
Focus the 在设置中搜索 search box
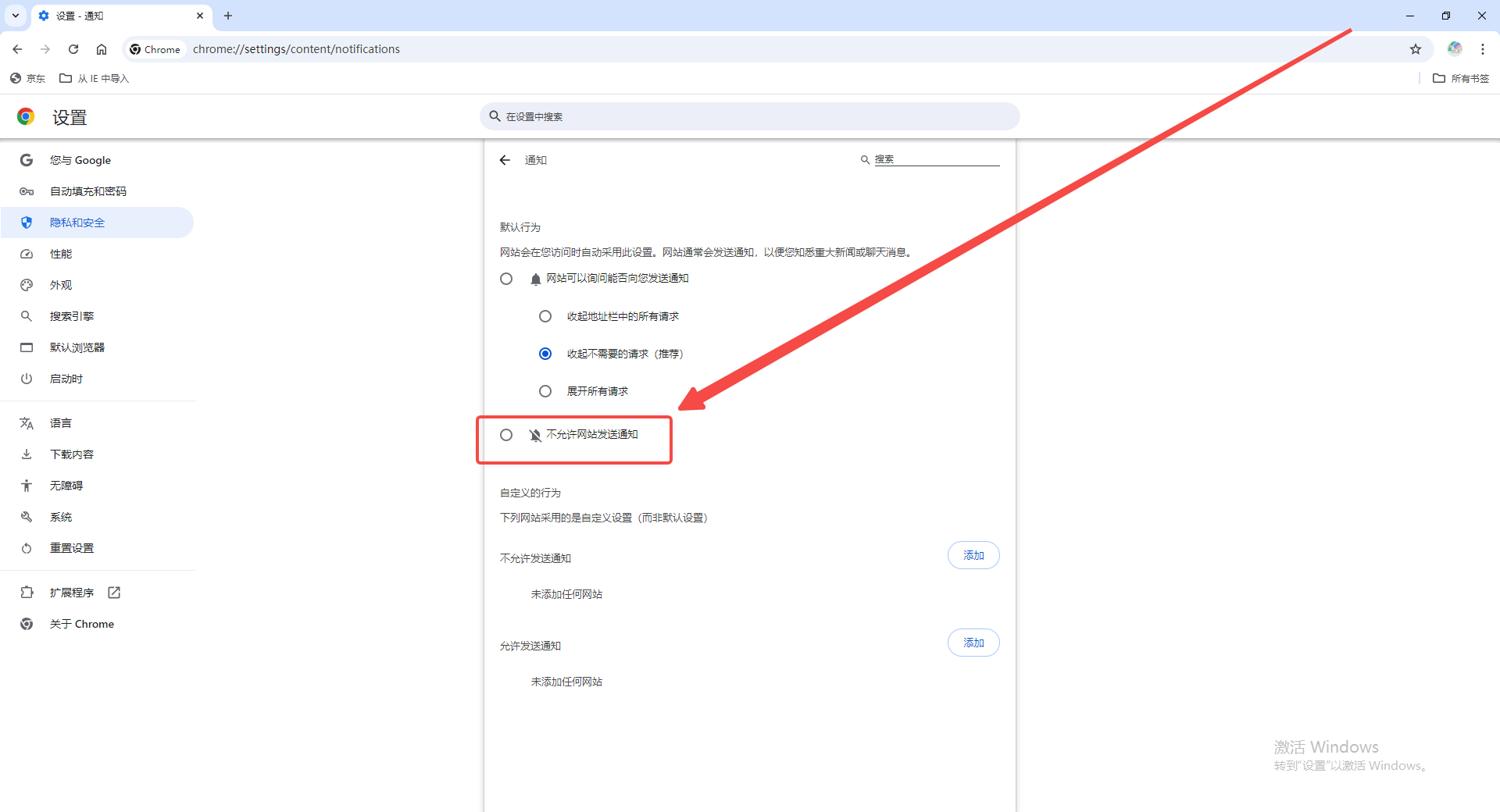750,116
